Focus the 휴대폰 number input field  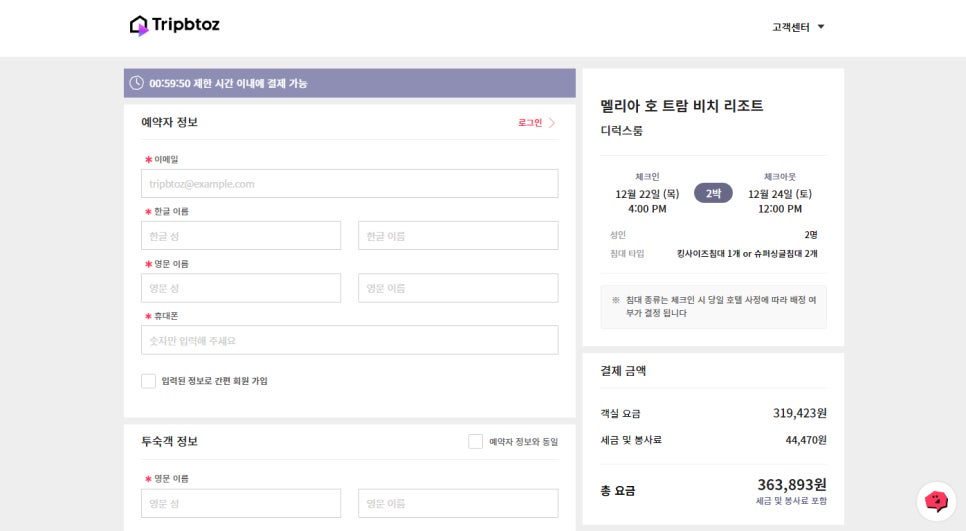349,340
